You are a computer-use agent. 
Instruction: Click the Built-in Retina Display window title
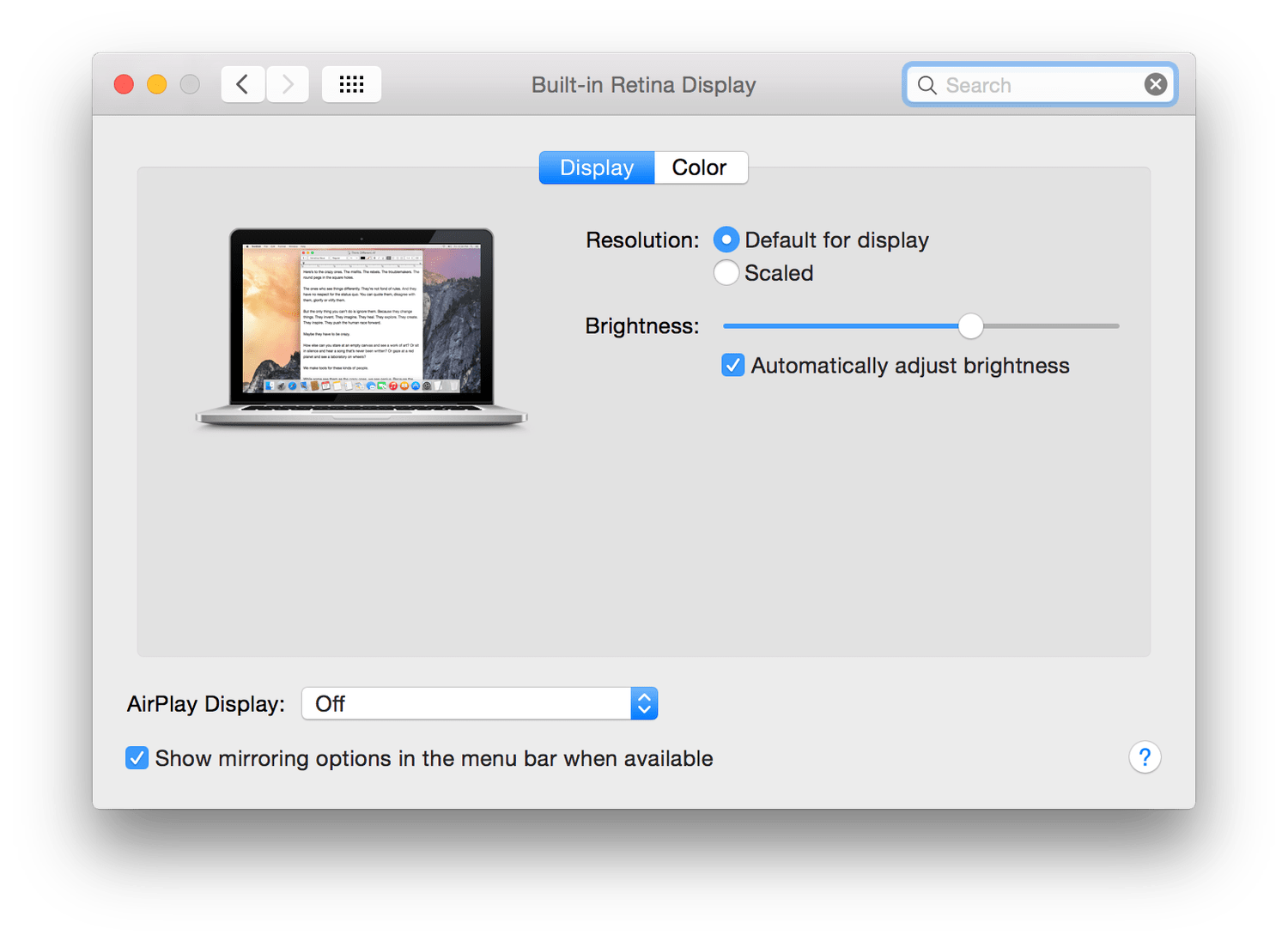[x=644, y=85]
